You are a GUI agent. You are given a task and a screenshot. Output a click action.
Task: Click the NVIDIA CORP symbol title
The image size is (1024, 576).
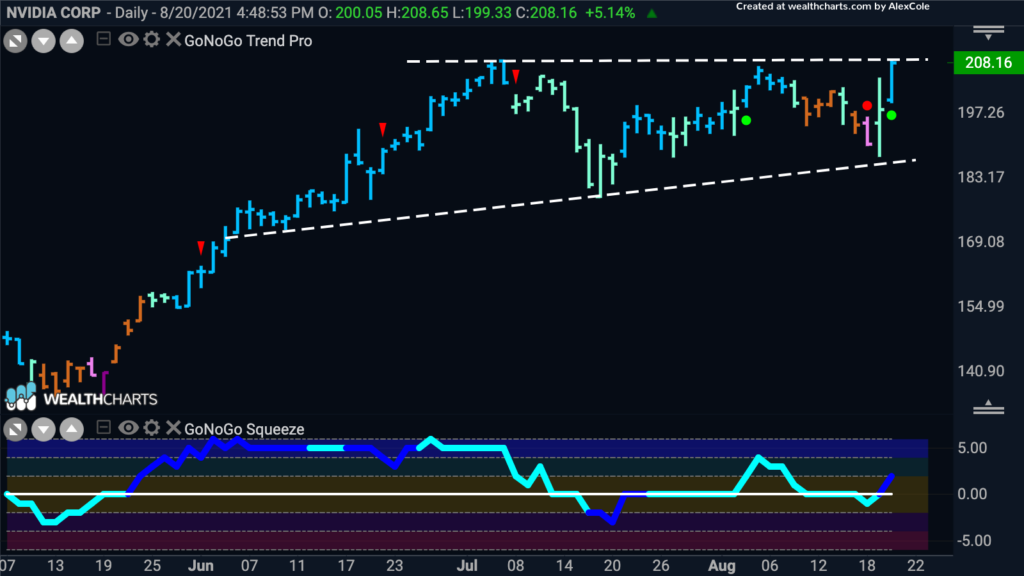[54, 13]
